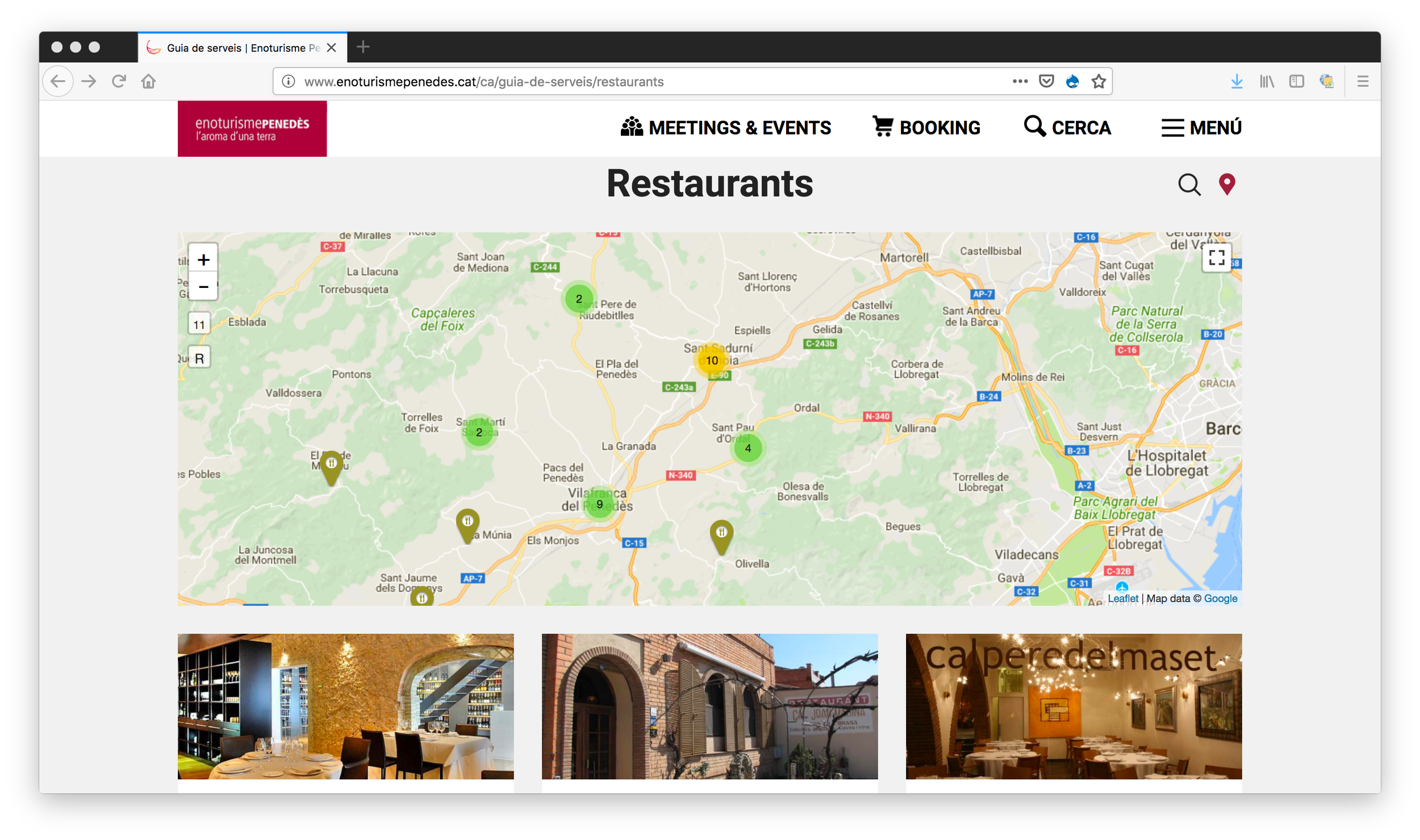The height and width of the screenshot is (840, 1420).
Task: Open the CERCA site search
Action: [1067, 128]
